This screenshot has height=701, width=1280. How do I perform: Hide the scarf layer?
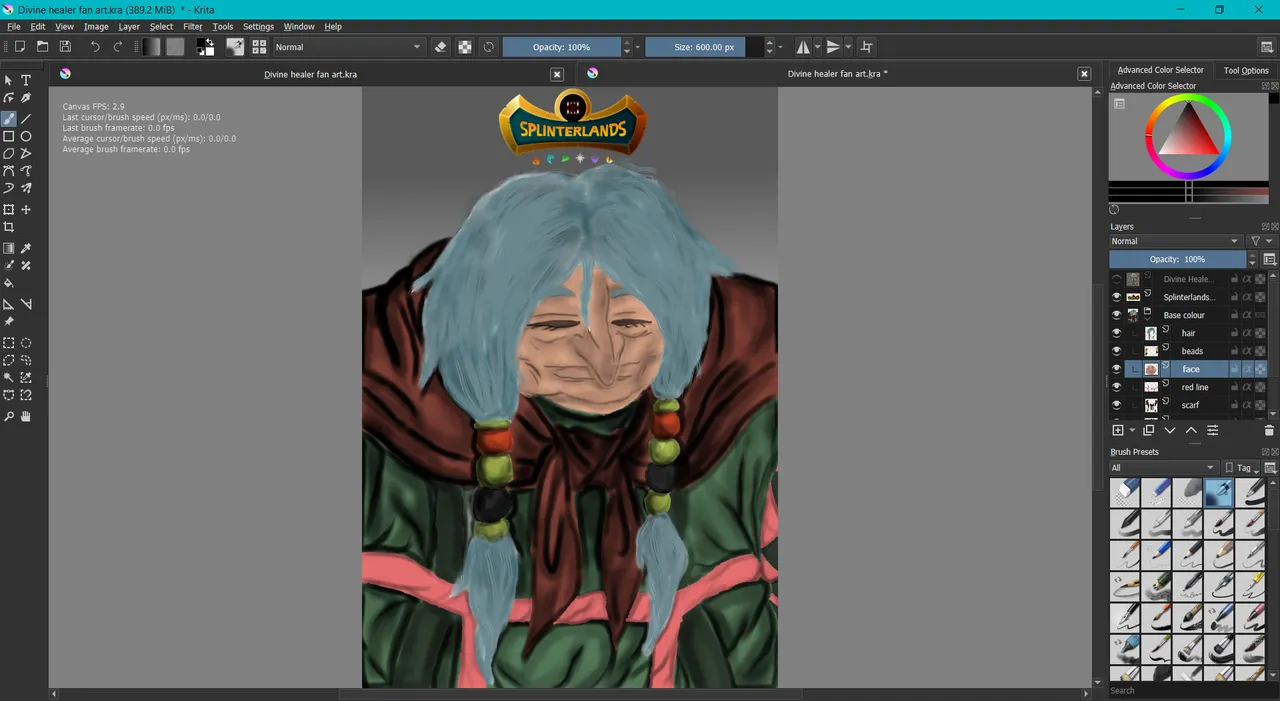(1116, 405)
